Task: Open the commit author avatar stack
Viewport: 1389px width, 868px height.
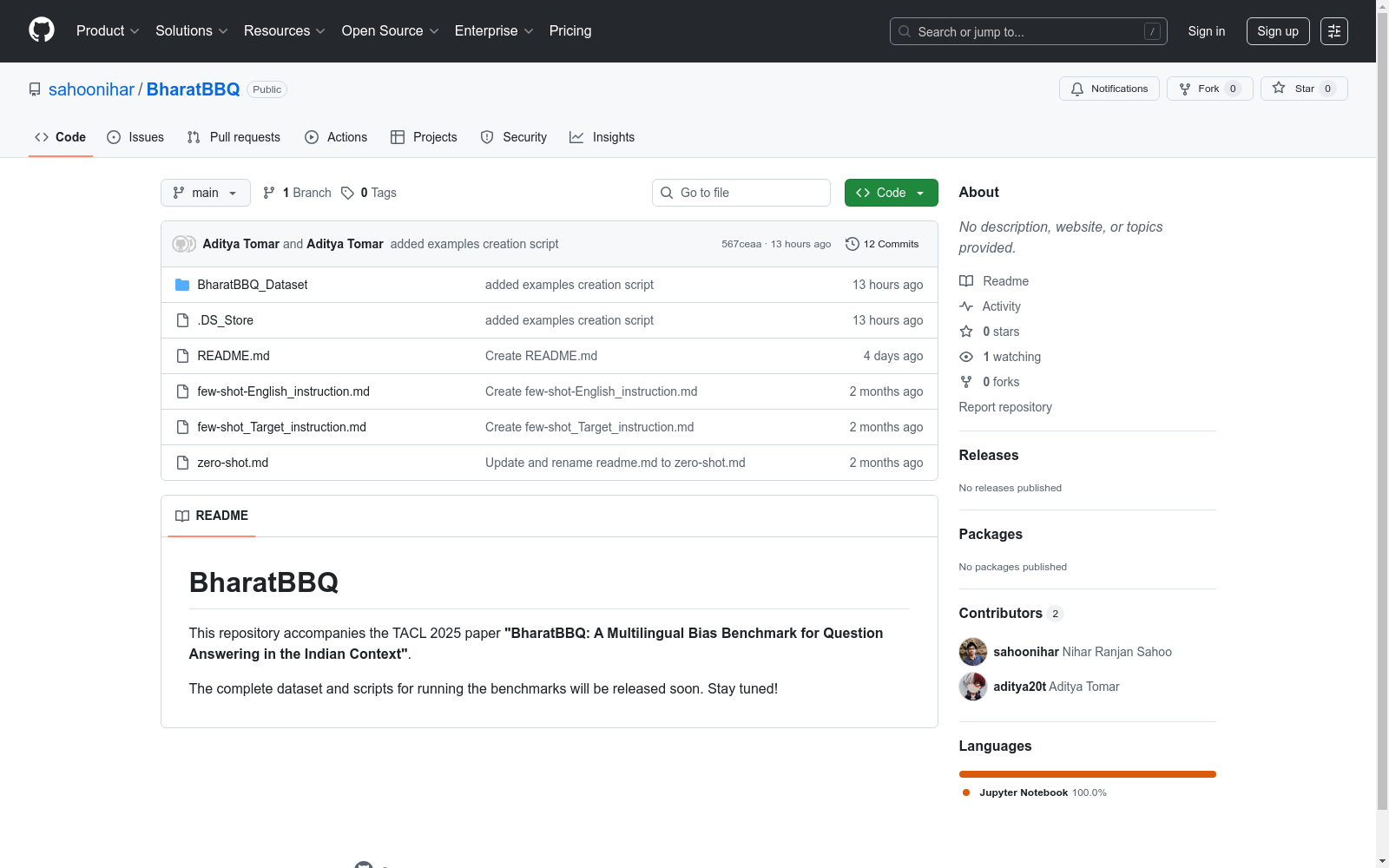Action: click(184, 244)
